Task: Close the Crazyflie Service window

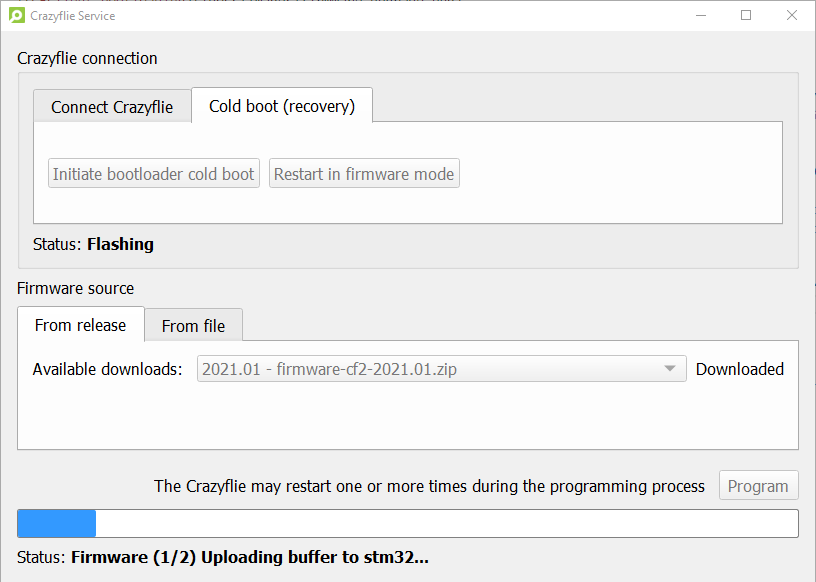Action: coord(792,15)
